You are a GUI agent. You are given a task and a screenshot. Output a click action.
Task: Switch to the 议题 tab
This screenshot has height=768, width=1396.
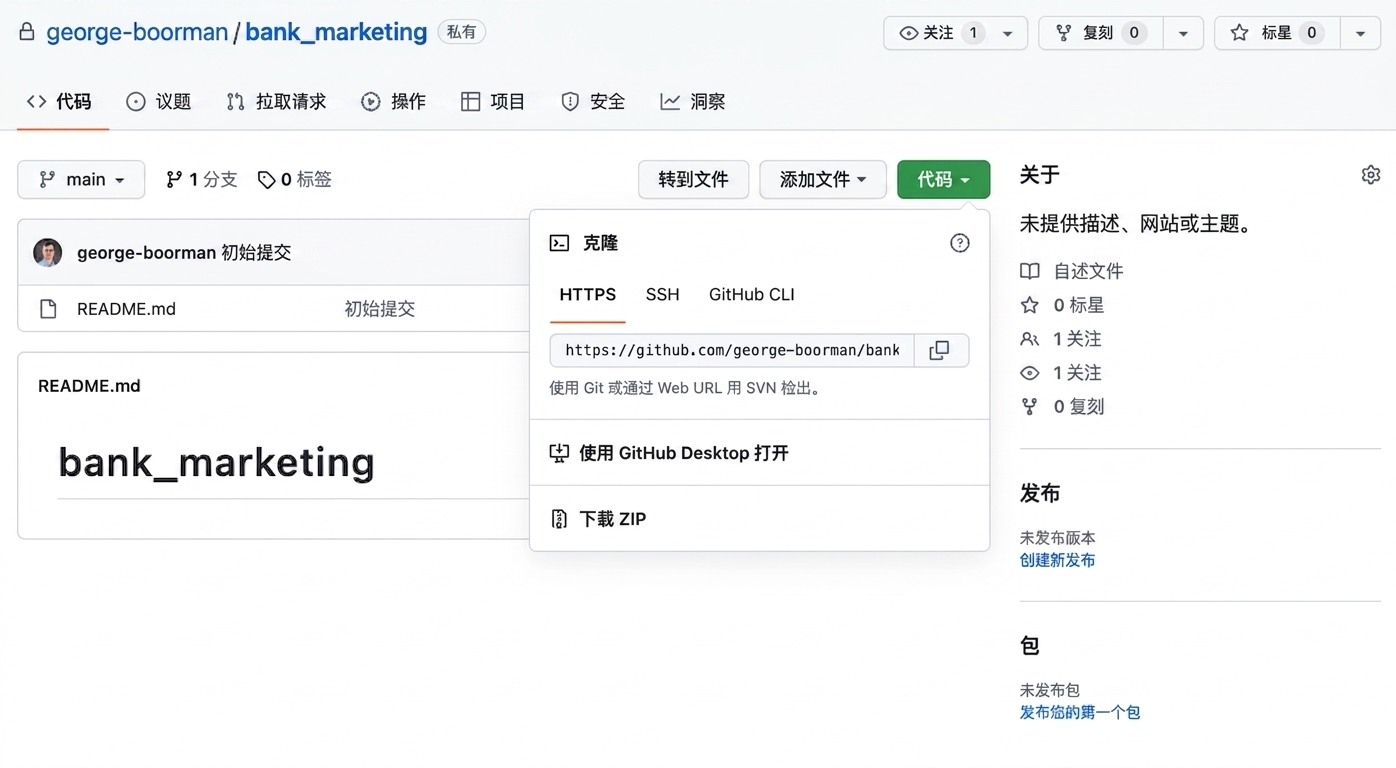coord(158,101)
